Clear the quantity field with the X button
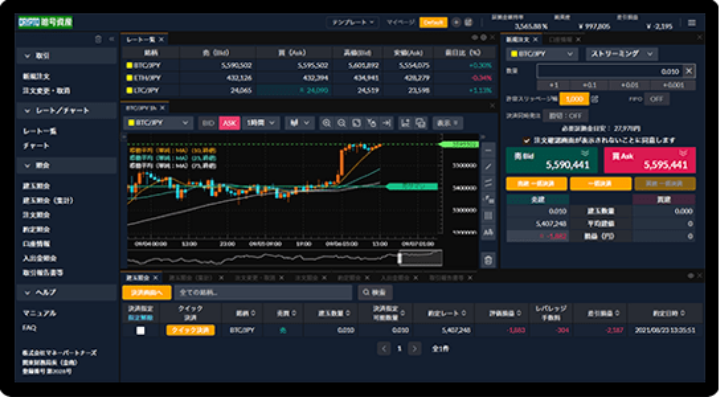The image size is (719, 397). (x=689, y=71)
